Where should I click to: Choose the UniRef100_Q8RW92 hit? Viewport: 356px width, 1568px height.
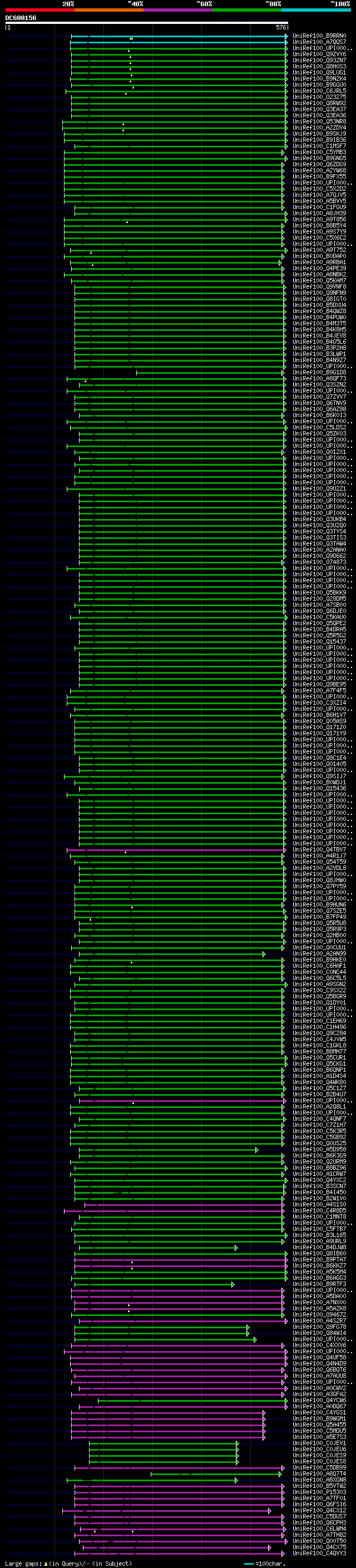[x=319, y=103]
